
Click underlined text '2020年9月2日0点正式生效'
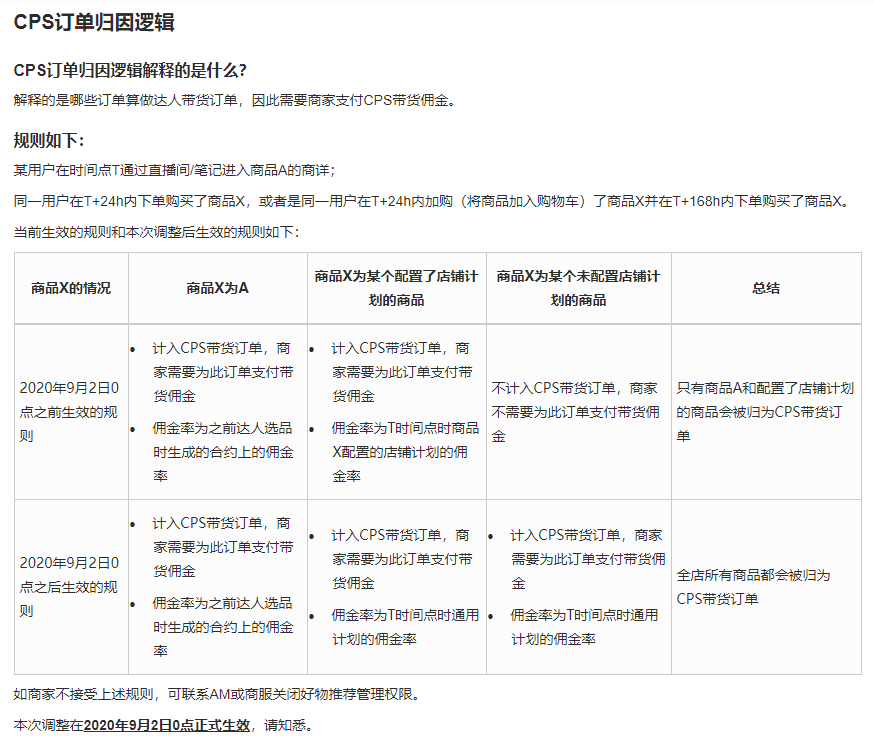point(167,725)
